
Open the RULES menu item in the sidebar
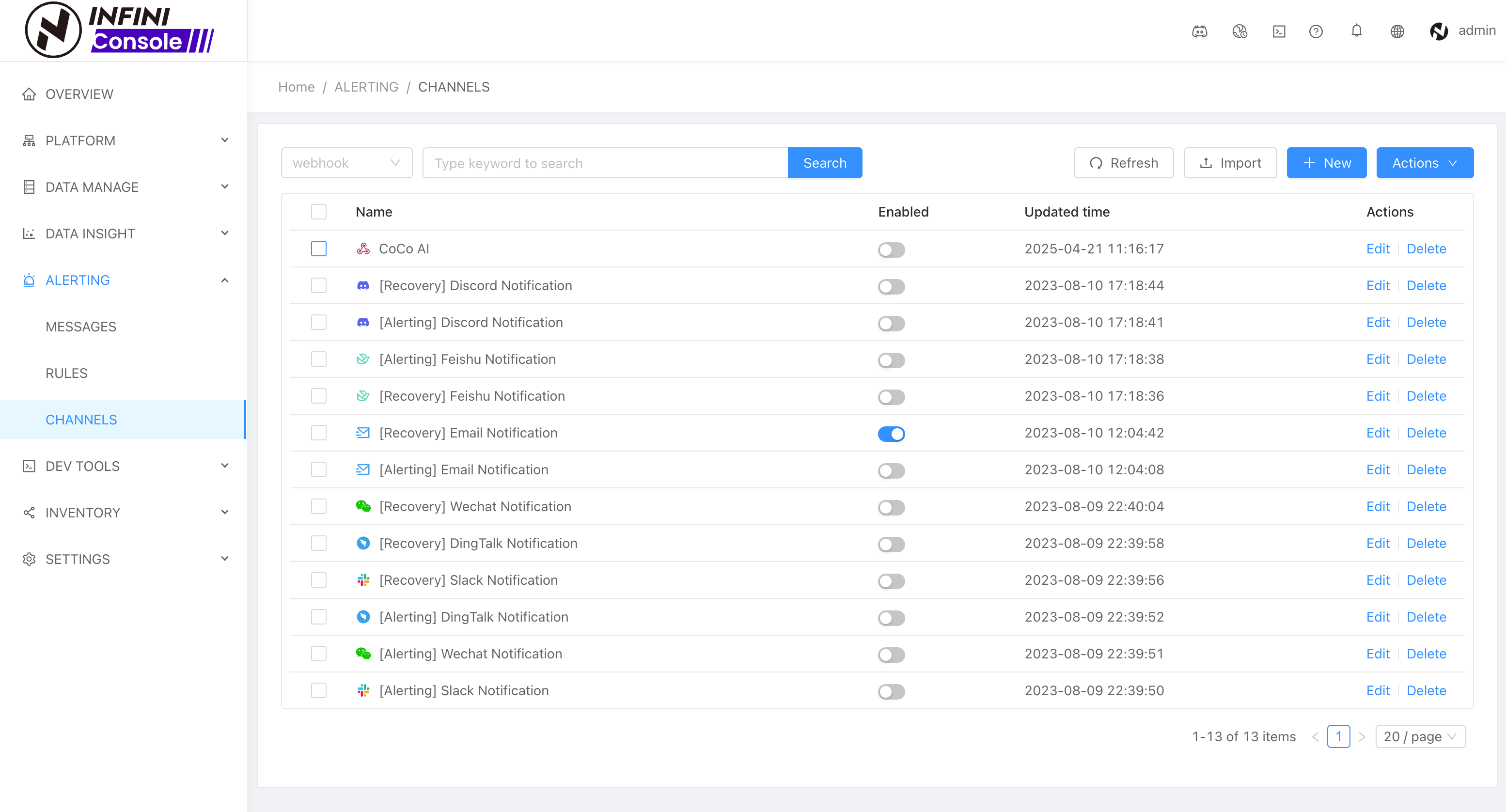click(x=67, y=373)
